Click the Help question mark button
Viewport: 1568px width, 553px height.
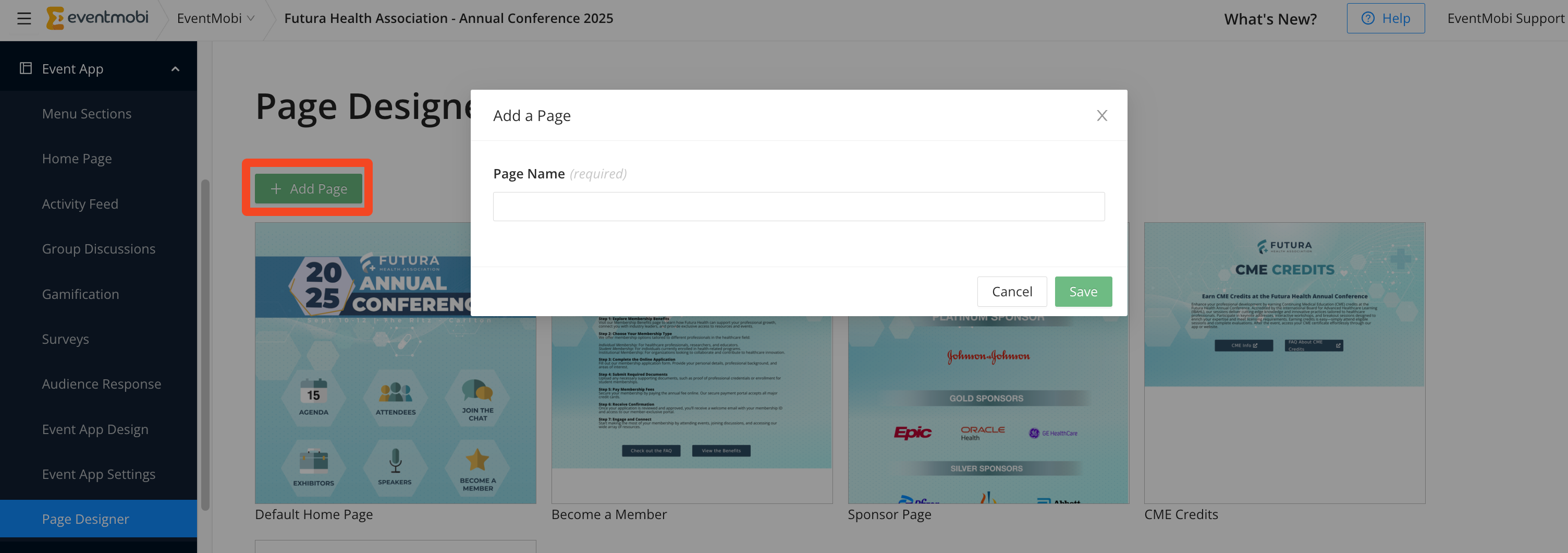coord(1386,18)
